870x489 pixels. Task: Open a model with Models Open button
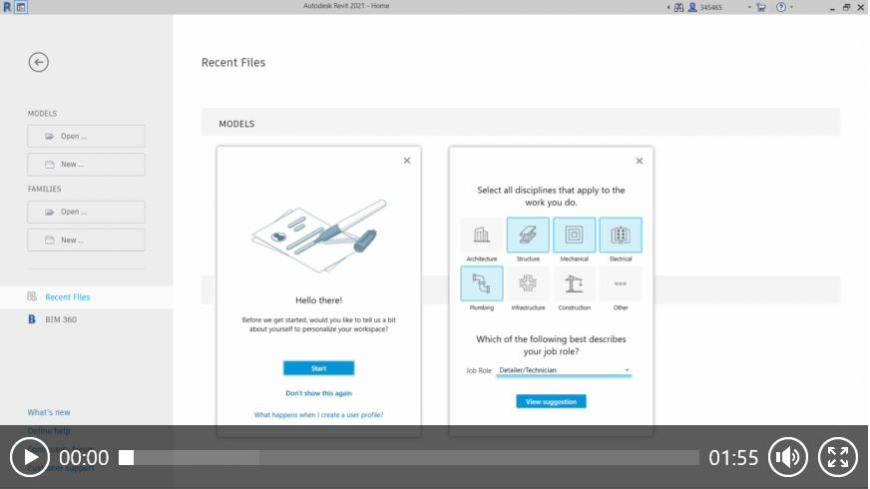(86, 136)
